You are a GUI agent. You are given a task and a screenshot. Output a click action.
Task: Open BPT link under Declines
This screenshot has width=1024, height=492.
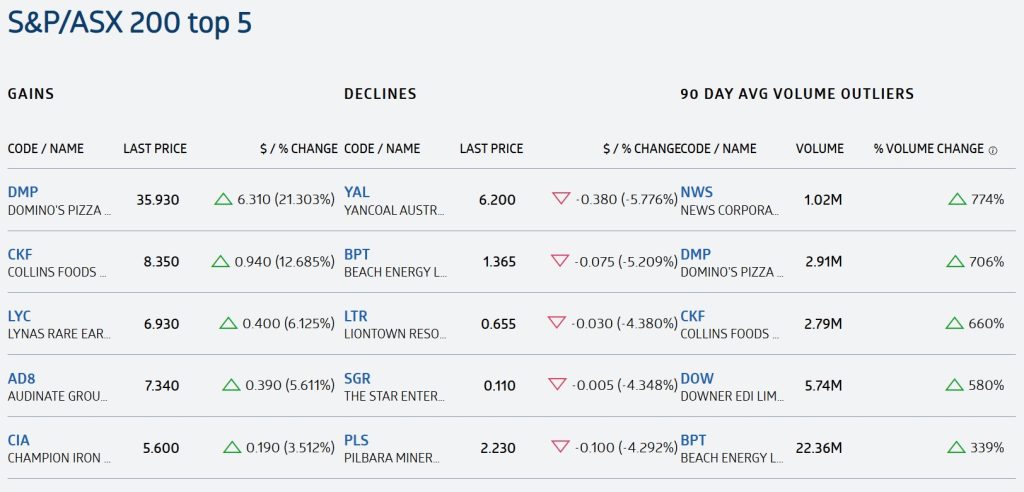pos(357,254)
